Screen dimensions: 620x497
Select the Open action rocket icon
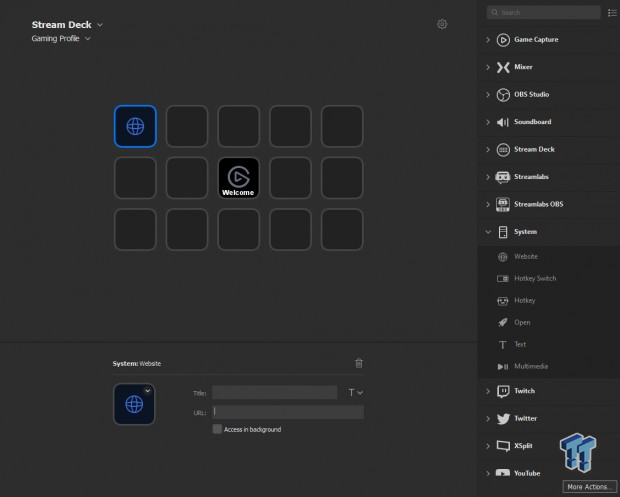pyautogui.click(x=503, y=323)
